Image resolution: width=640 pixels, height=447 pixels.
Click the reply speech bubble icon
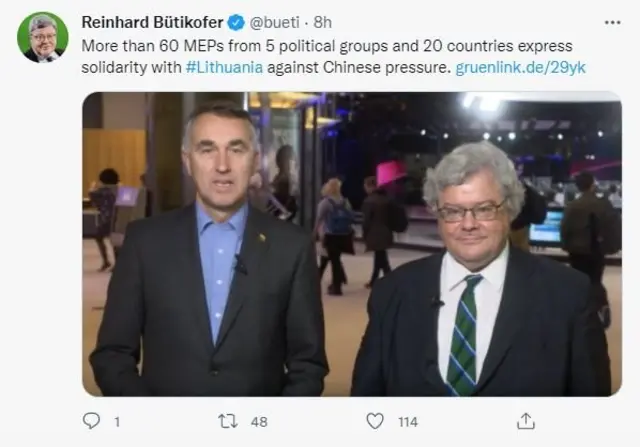[91, 421]
